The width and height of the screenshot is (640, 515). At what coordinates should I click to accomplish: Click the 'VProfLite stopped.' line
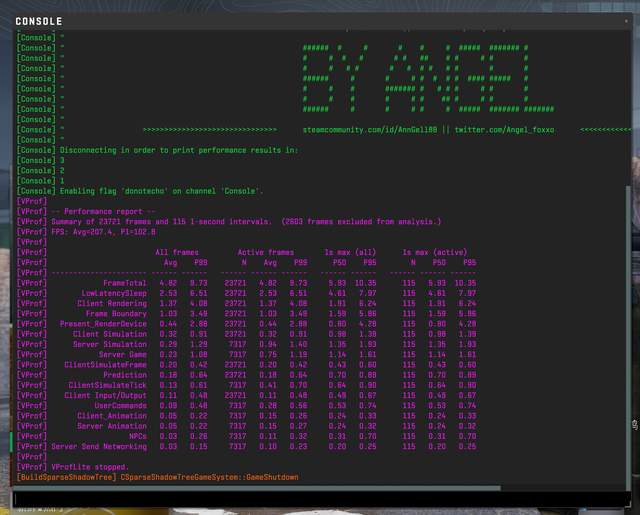pyautogui.click(x=90, y=467)
